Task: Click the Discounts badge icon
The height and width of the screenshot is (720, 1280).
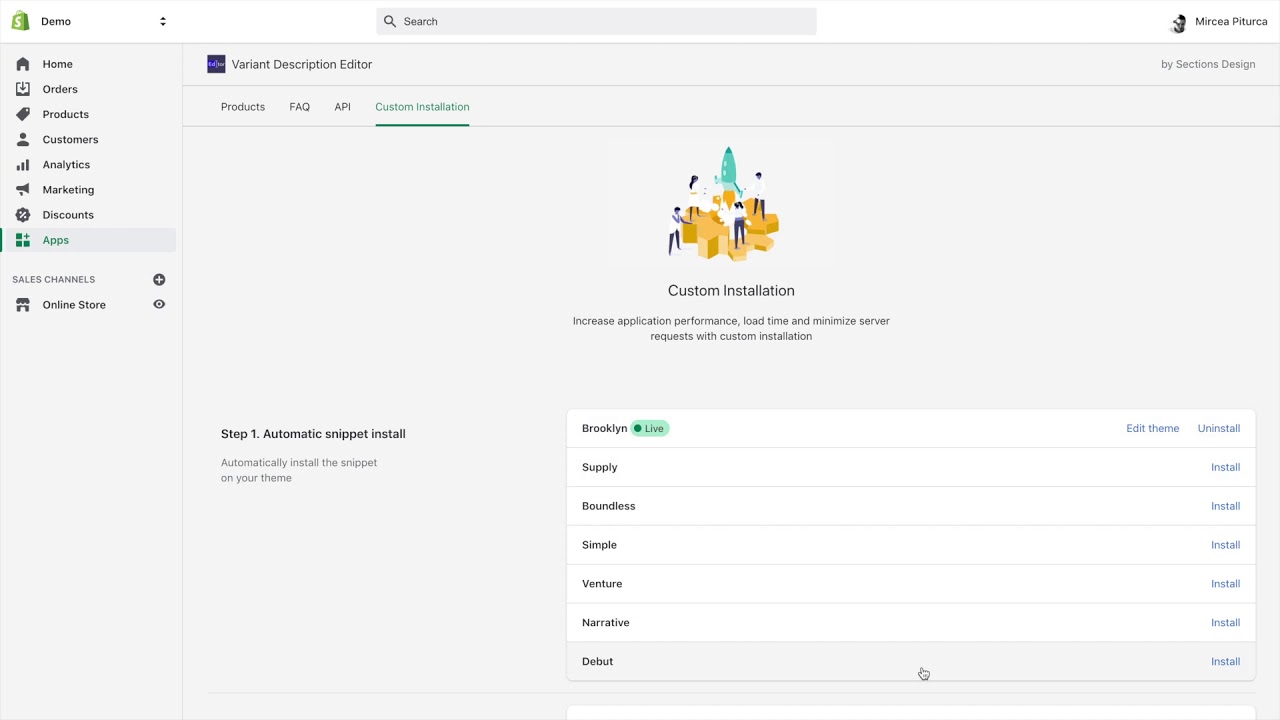Action: tap(23, 215)
